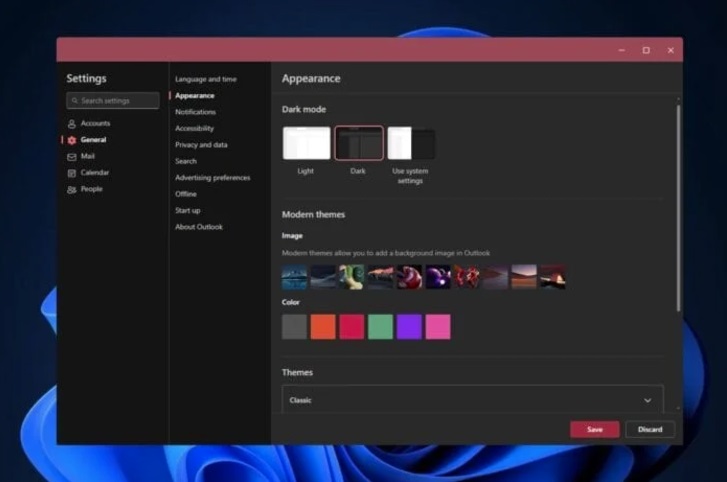Select the General gear icon
Image resolution: width=727 pixels, height=482 pixels.
tap(71, 140)
